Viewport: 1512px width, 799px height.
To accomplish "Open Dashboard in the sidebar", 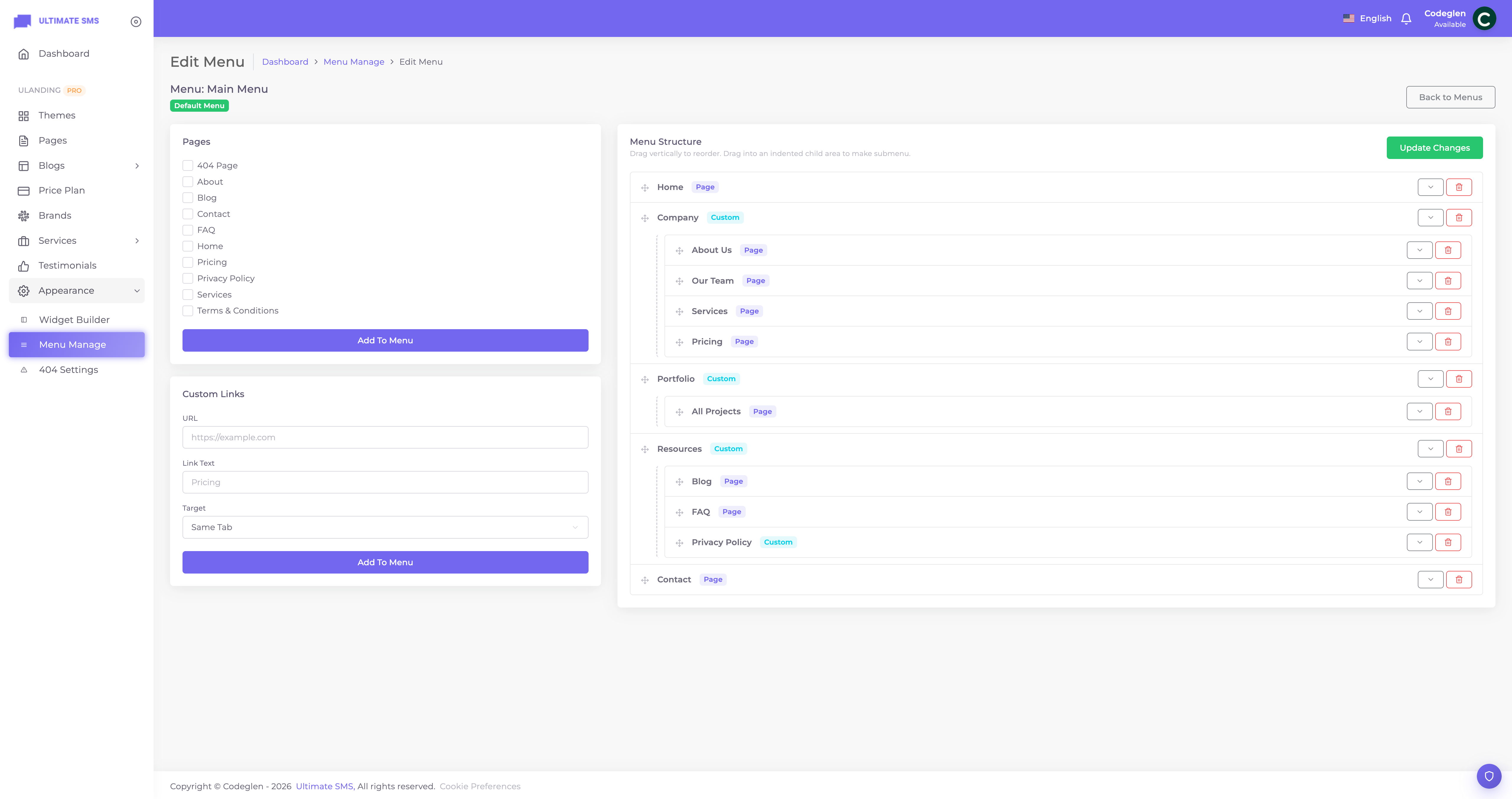I will pos(77,54).
